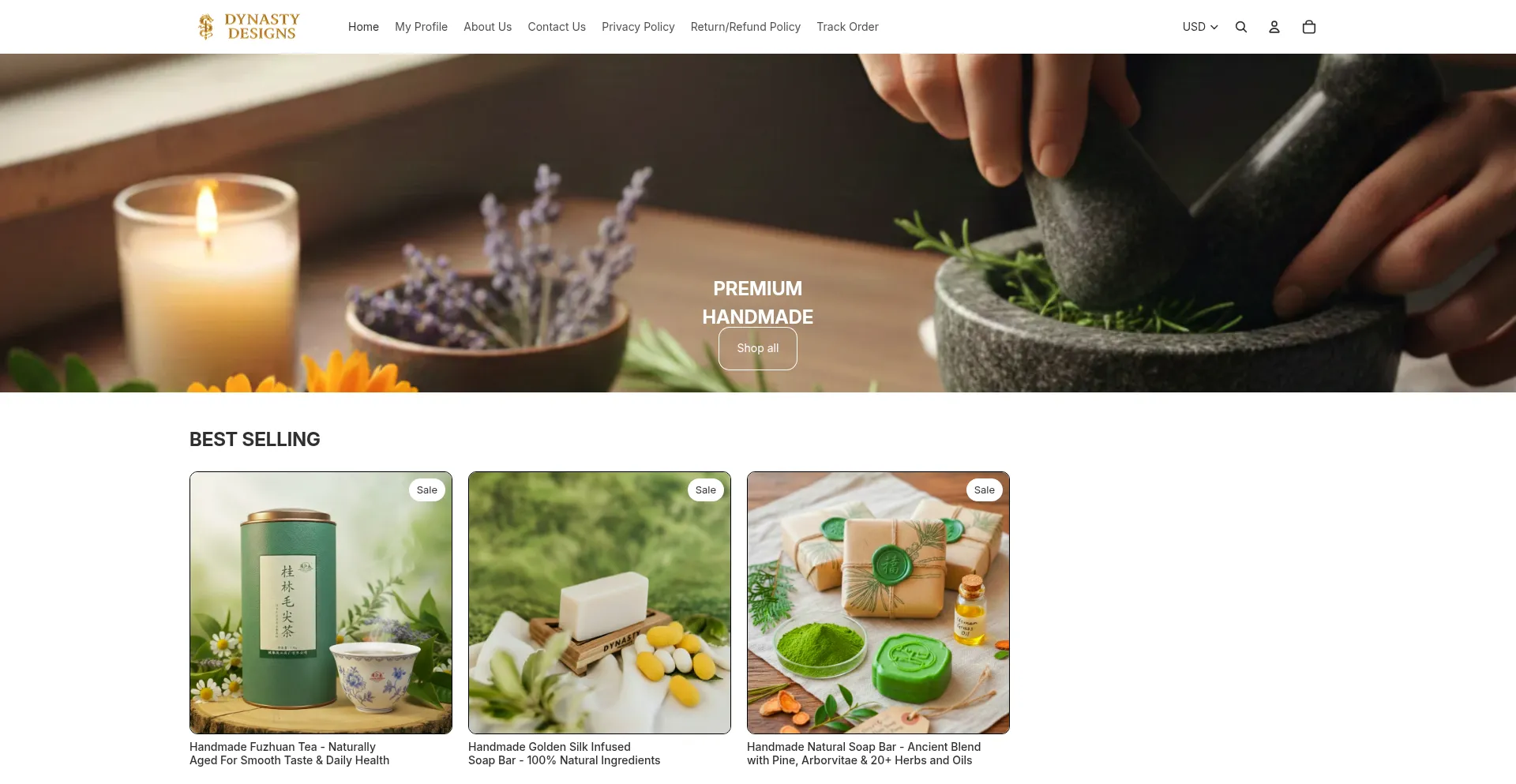Open the About Us page
Viewport: 1516px width, 784px height.
pyautogui.click(x=487, y=27)
